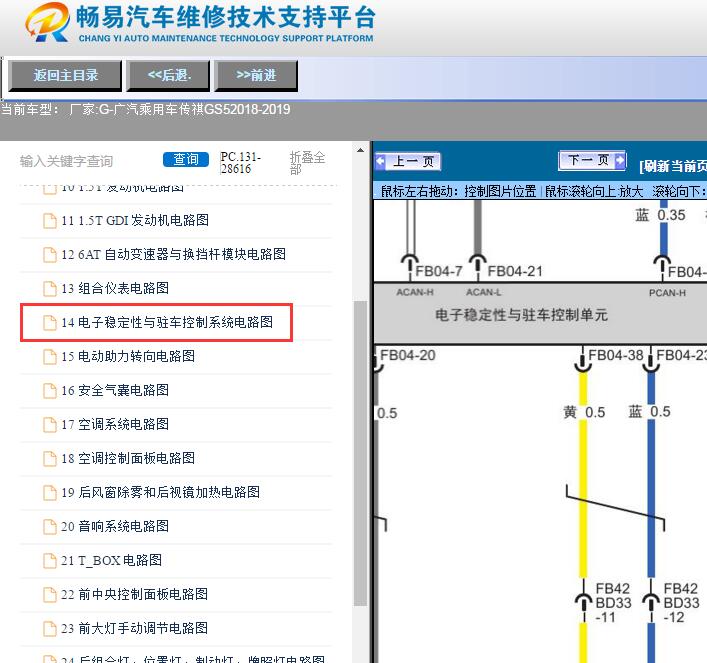
Task: Click document icon beside 12 6AT
Action: 50,255
